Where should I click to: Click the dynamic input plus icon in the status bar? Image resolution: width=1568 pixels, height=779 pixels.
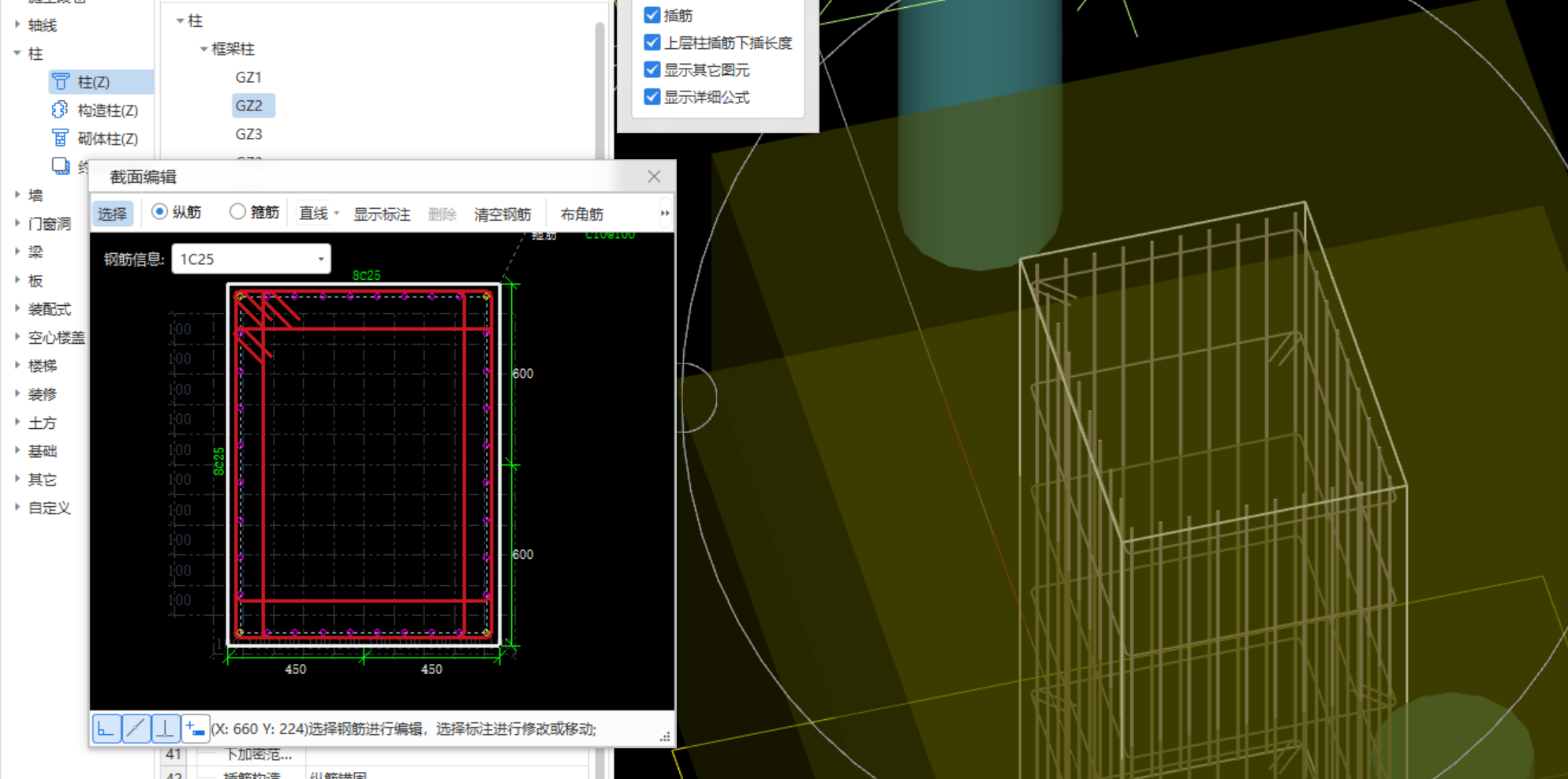click(x=195, y=729)
